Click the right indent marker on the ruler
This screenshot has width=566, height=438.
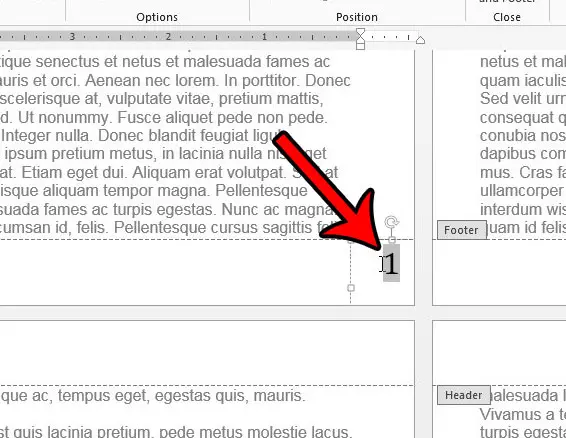(x=420, y=40)
